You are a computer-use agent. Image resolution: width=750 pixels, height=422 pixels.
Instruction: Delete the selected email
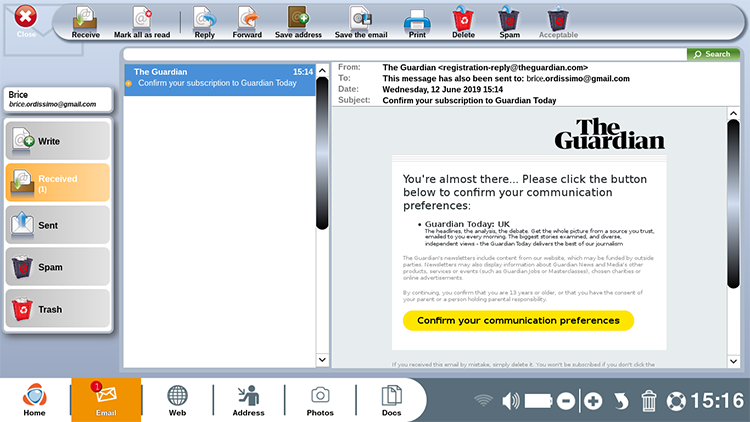pos(463,22)
